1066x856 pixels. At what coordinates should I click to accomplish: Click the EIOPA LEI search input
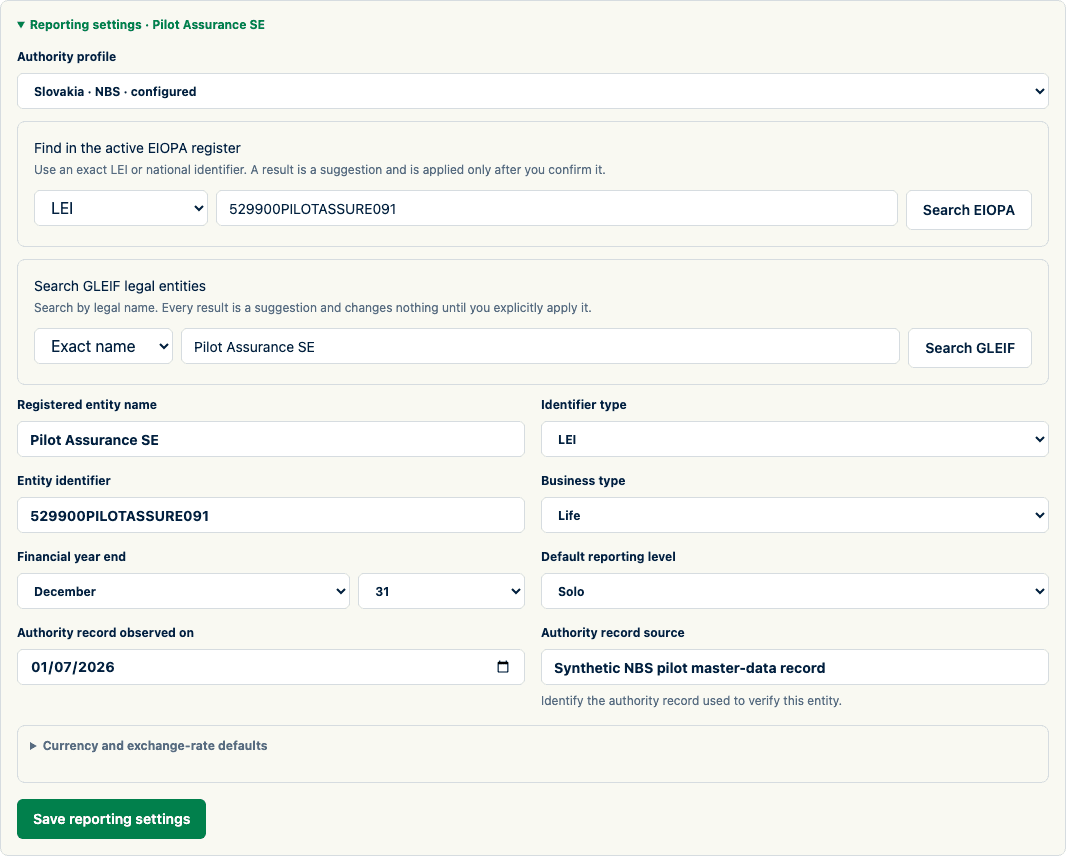pos(557,208)
